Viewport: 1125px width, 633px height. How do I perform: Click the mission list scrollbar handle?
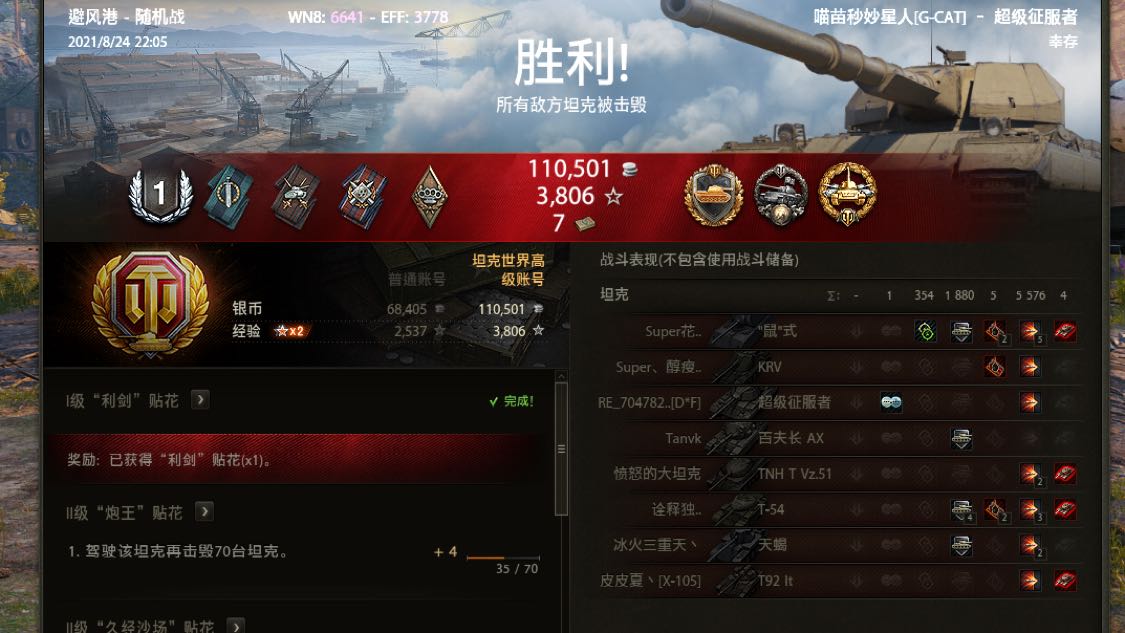(x=561, y=449)
